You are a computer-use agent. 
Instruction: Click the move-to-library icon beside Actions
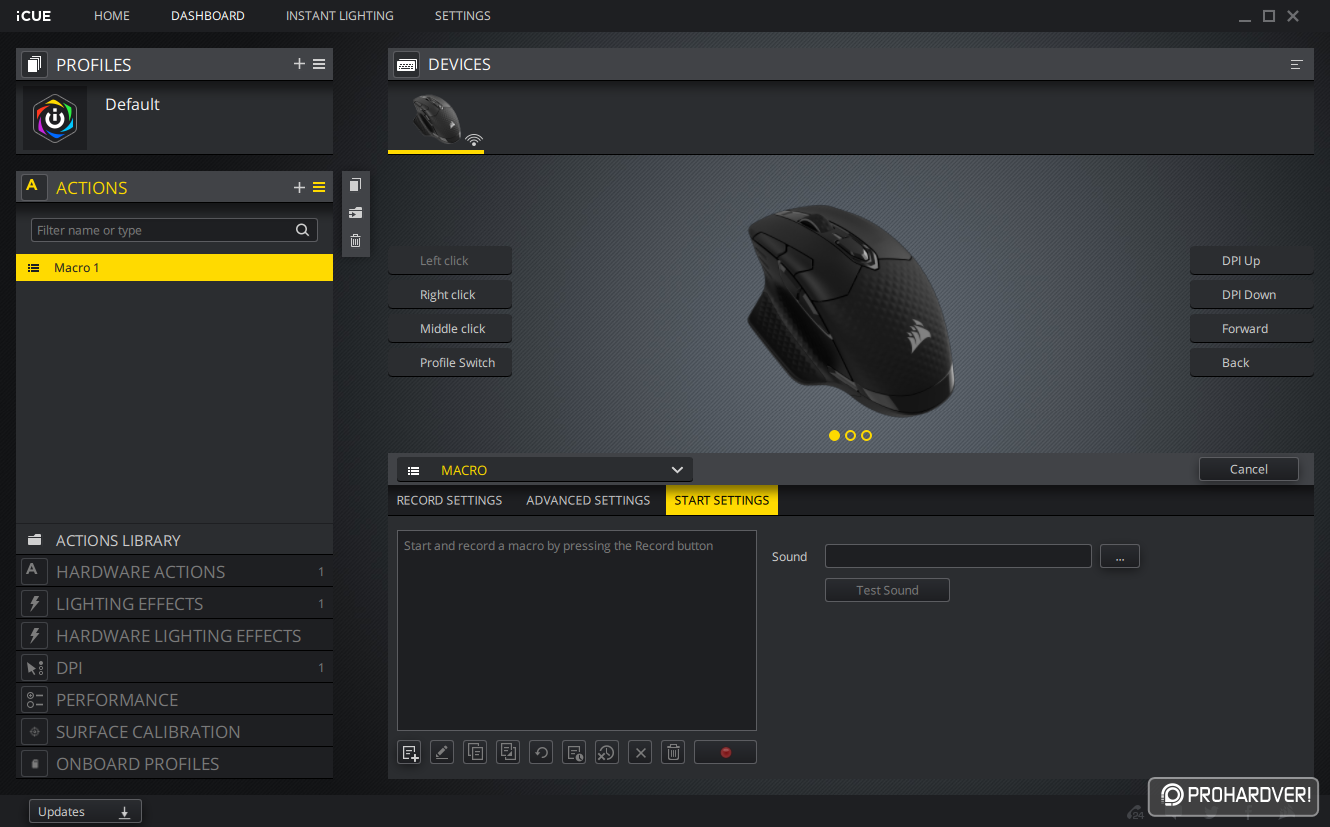coord(355,213)
